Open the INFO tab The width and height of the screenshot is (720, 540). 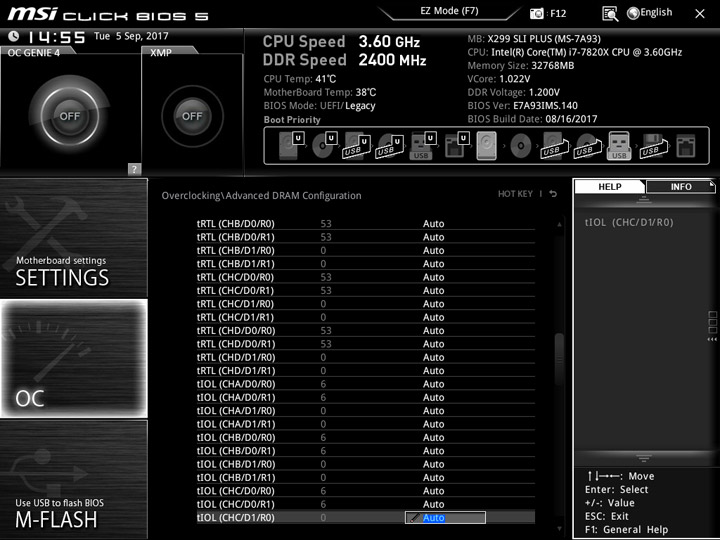pos(681,186)
